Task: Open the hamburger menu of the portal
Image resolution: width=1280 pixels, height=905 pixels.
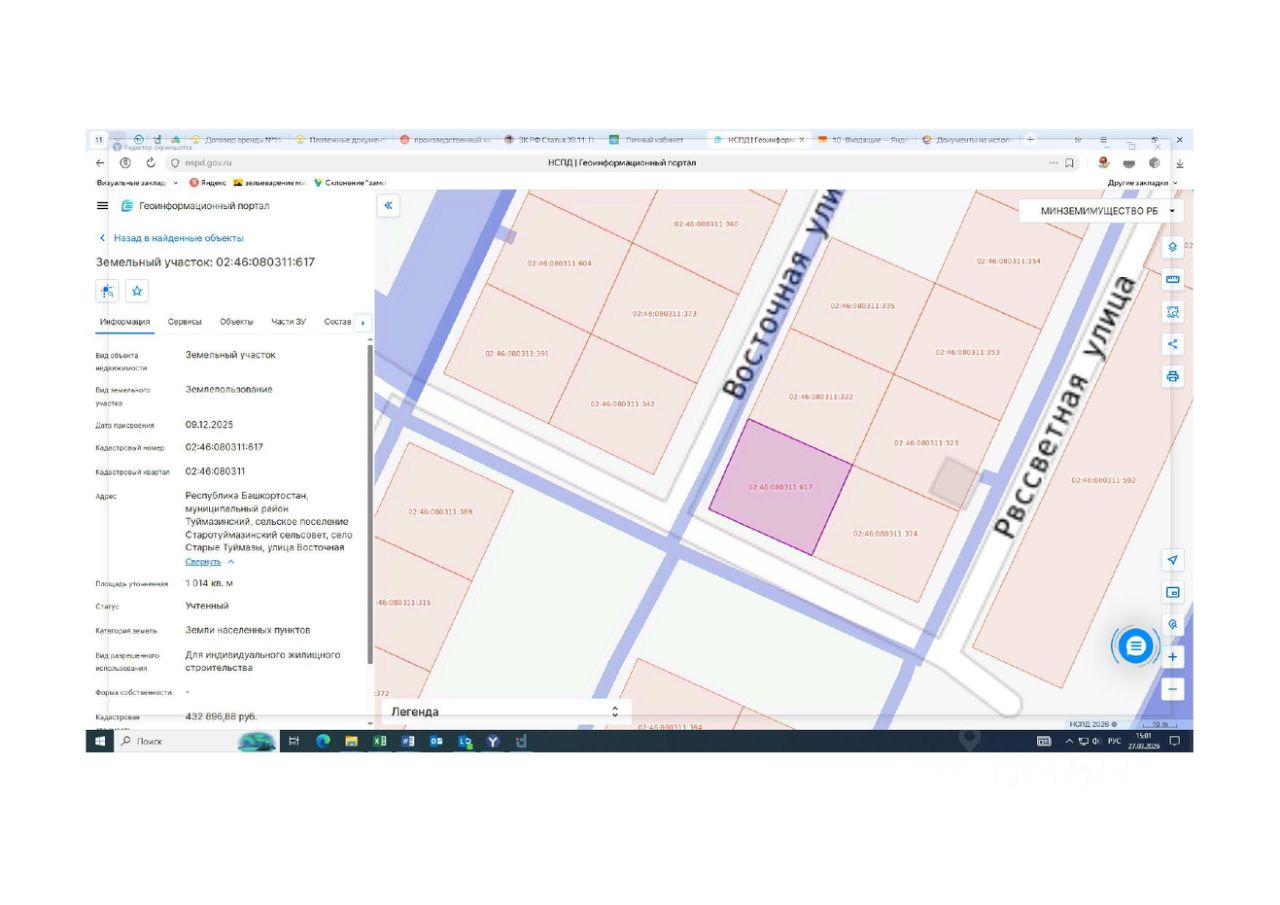Action: click(102, 206)
